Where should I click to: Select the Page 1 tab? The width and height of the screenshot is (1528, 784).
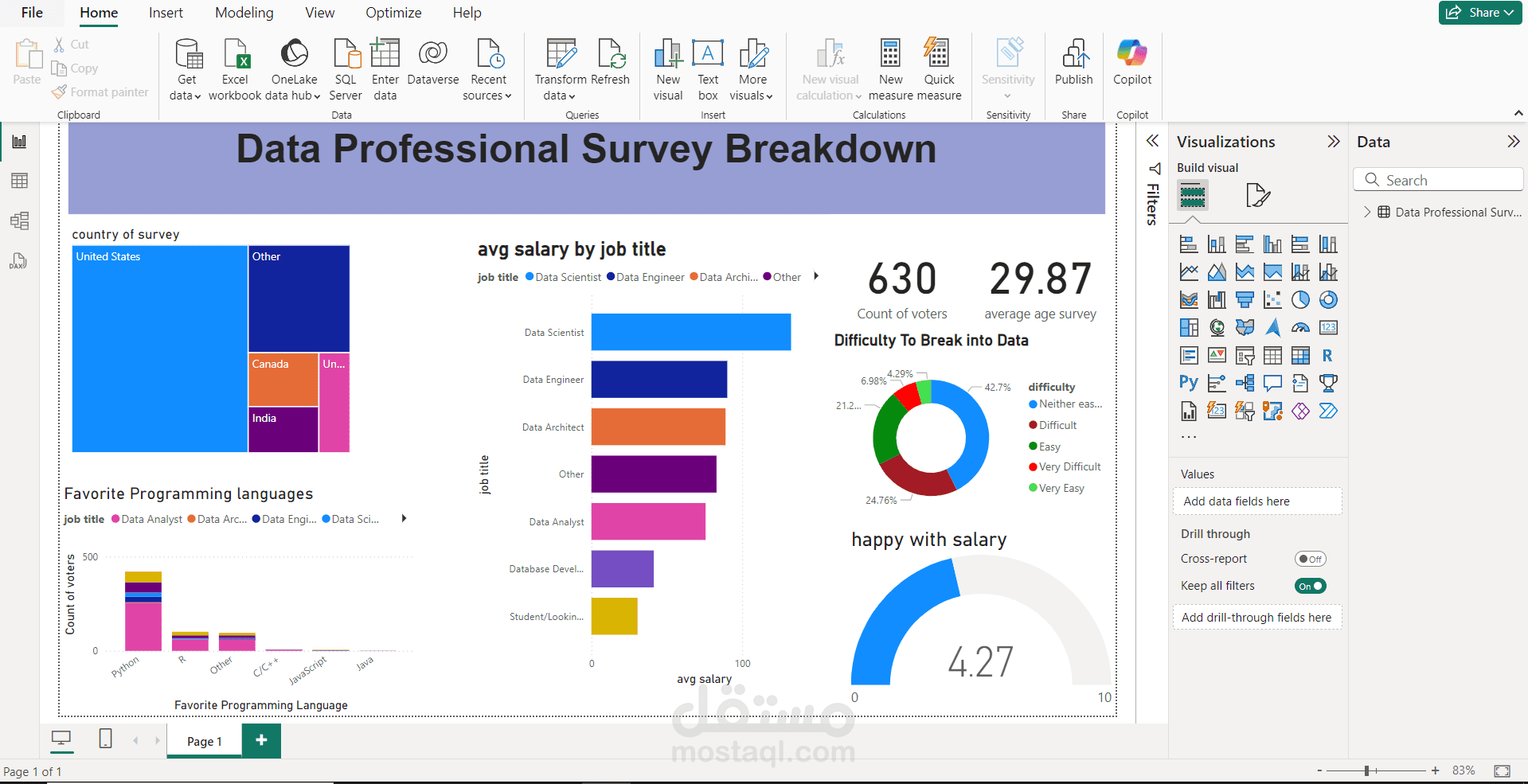(205, 741)
